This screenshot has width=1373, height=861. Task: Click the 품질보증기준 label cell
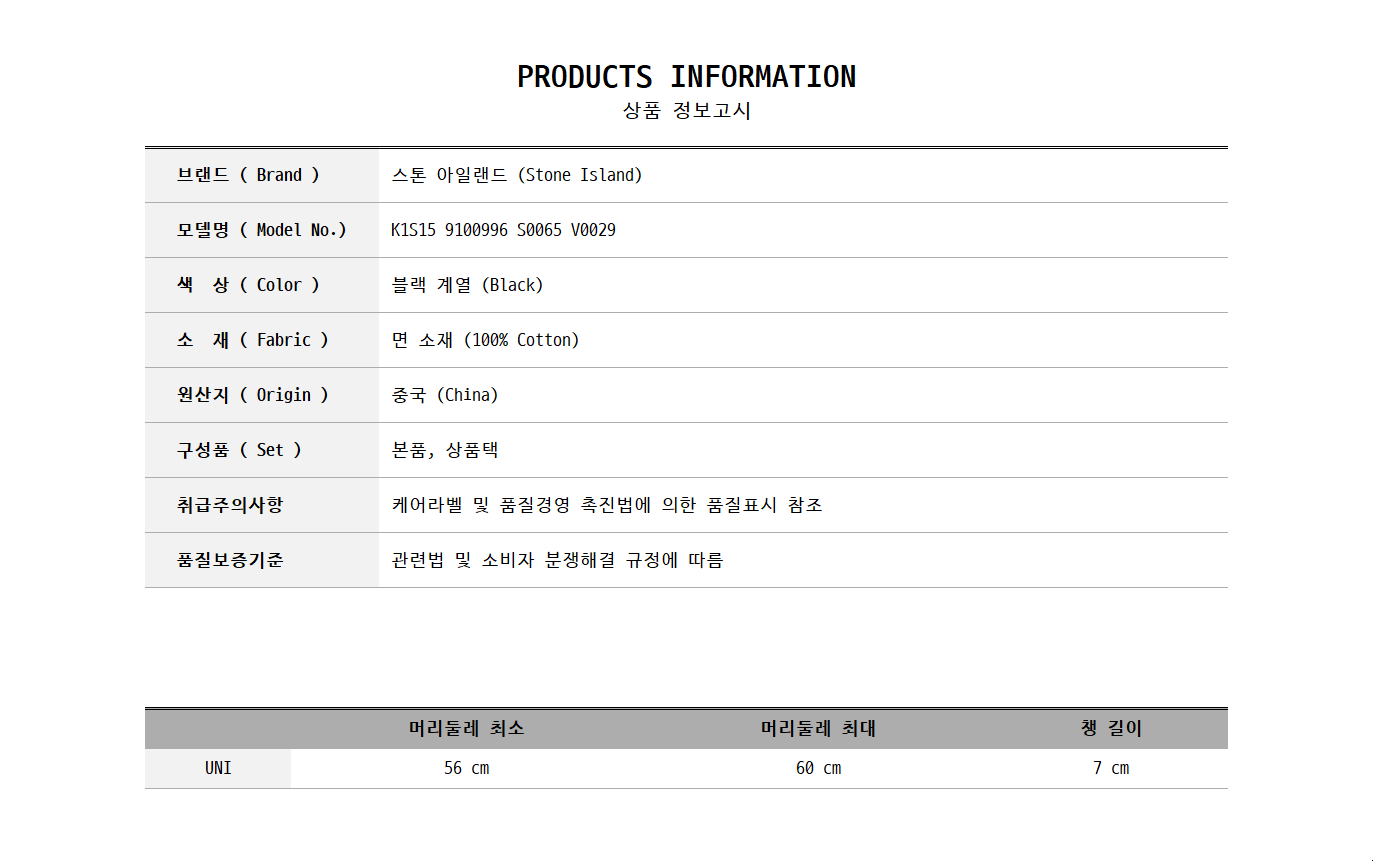point(230,560)
